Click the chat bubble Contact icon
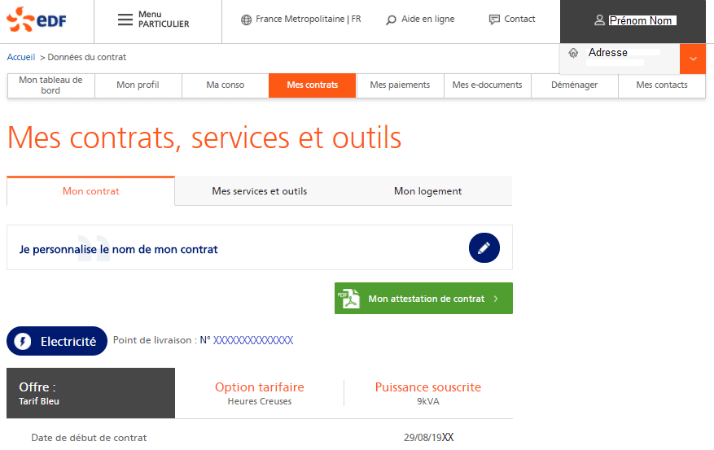 [494, 19]
